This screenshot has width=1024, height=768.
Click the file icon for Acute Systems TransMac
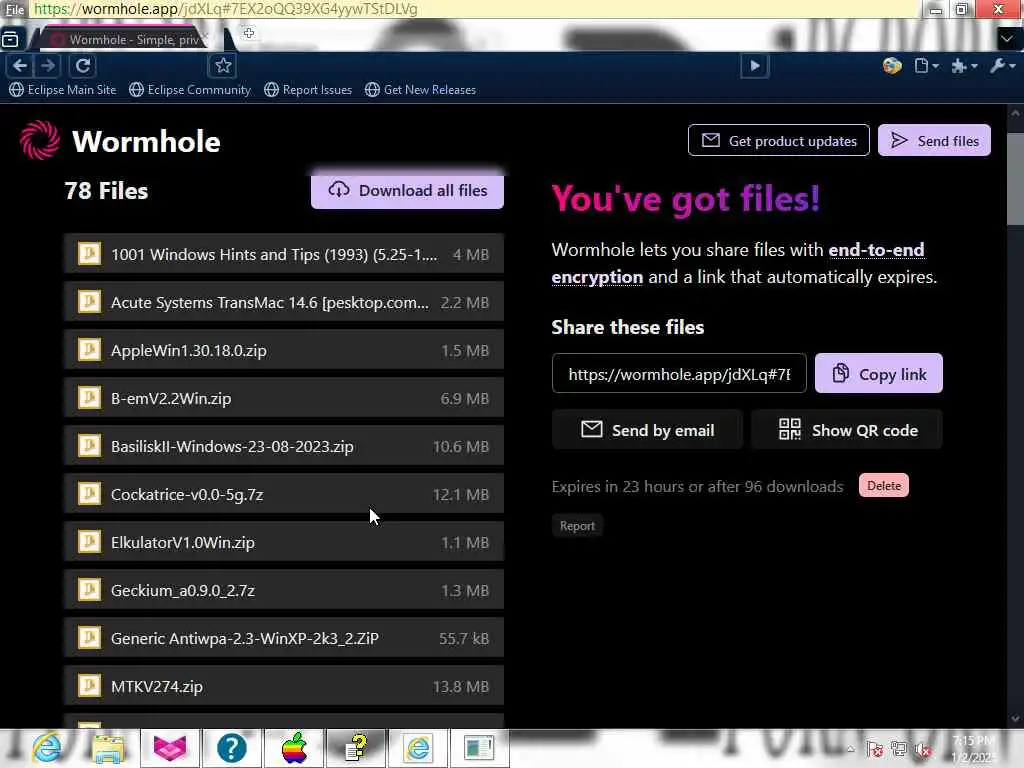[89, 302]
